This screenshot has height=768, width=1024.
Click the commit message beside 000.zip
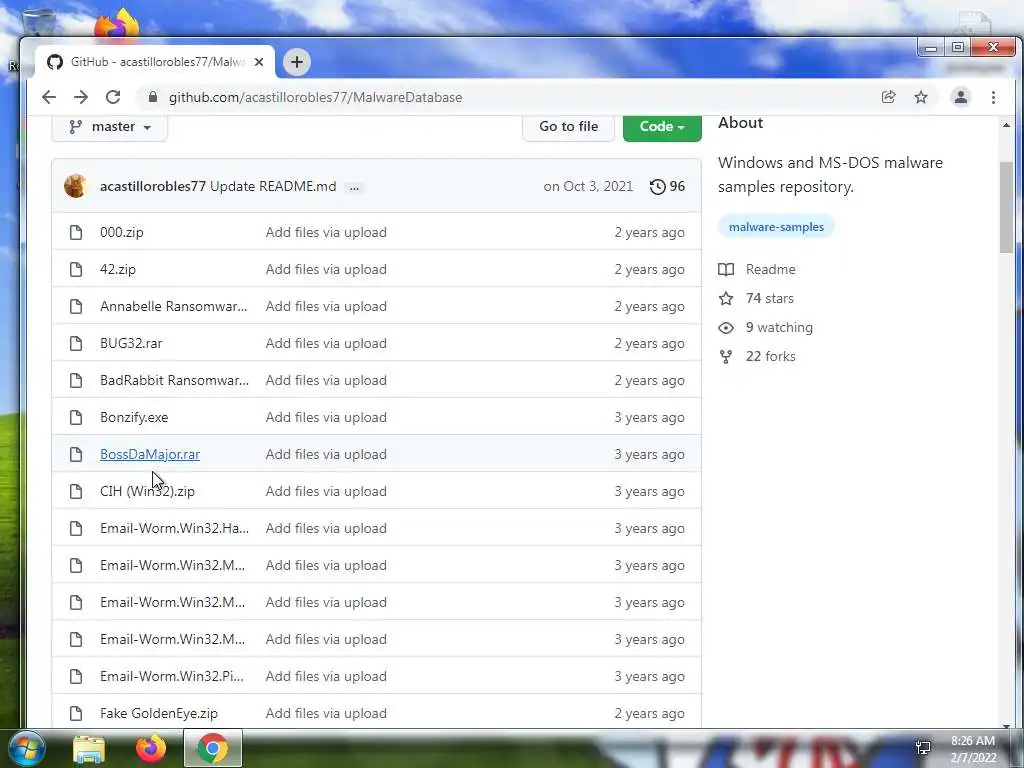[x=326, y=232]
